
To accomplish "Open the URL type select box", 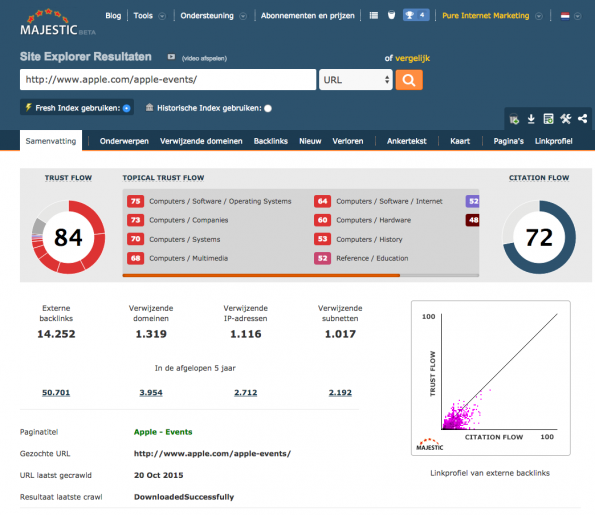I will [x=356, y=80].
